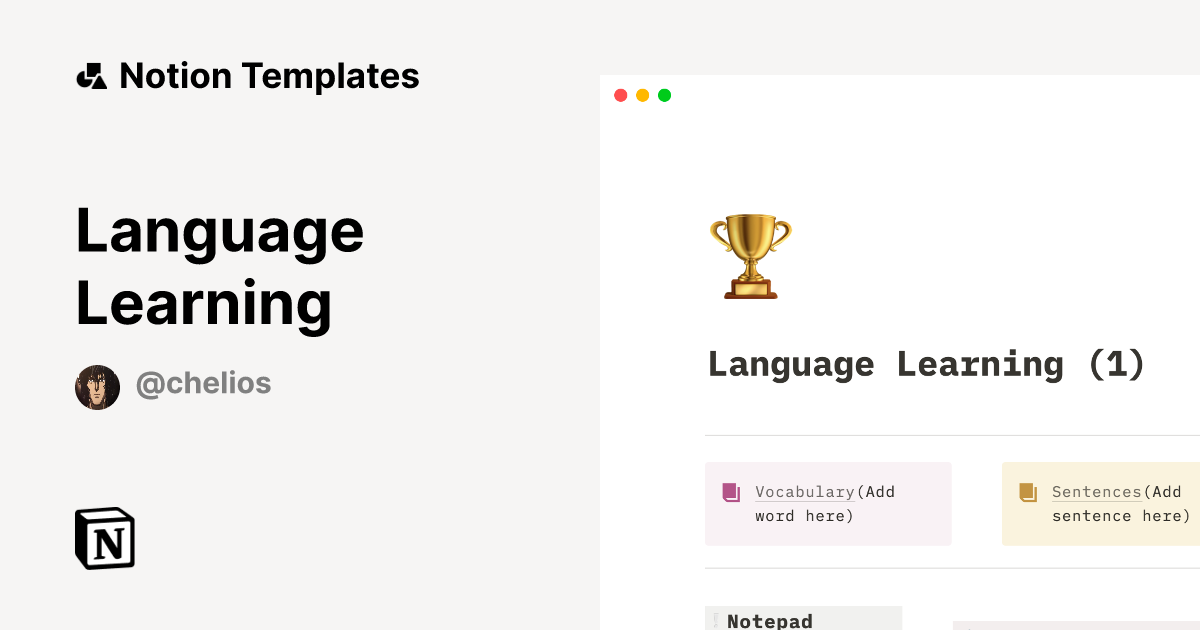
Task: Open the Sentences database link
Action: (x=1095, y=491)
